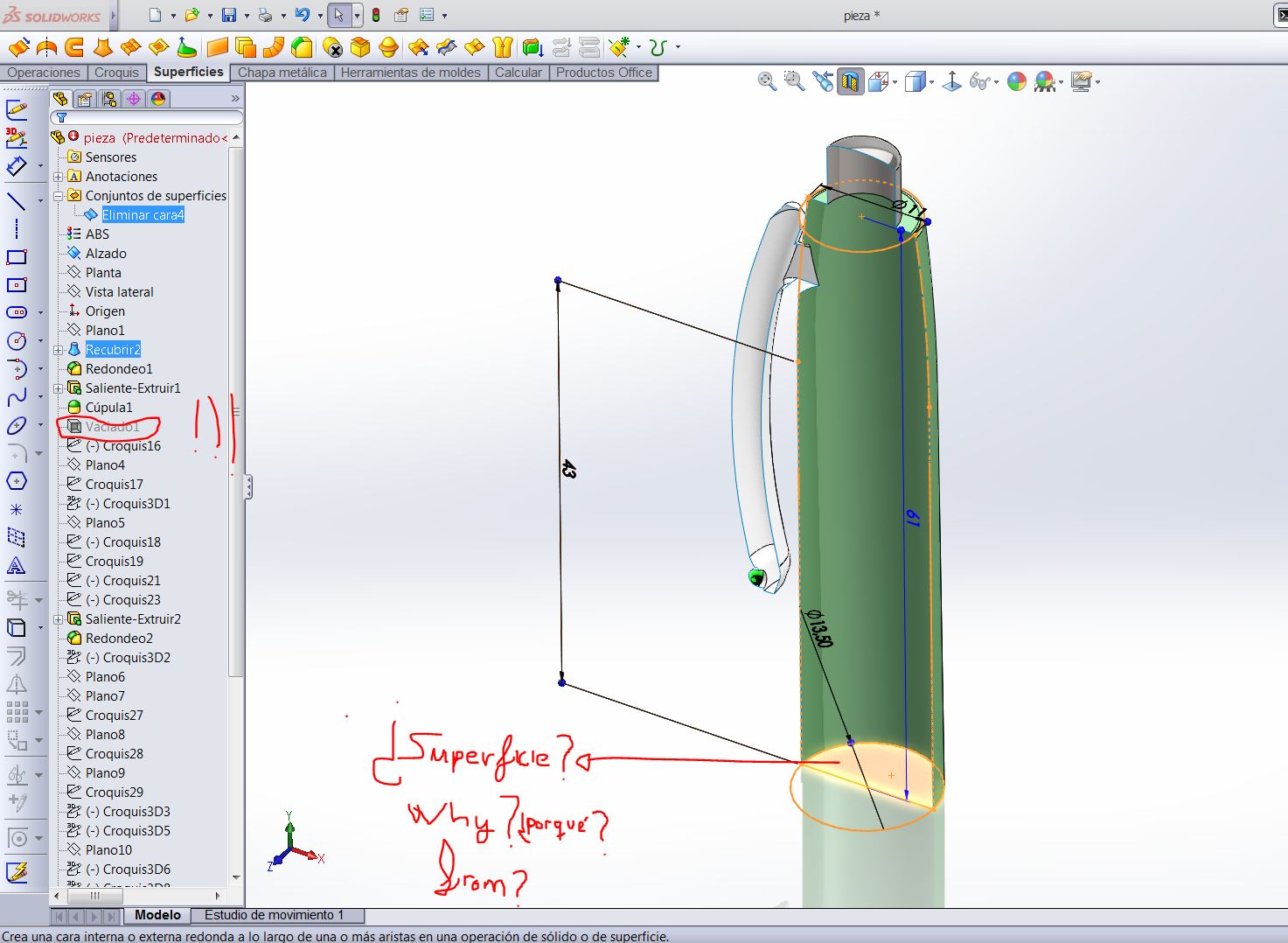
Task: Select the Freeform surface tool
Action: tap(186, 46)
